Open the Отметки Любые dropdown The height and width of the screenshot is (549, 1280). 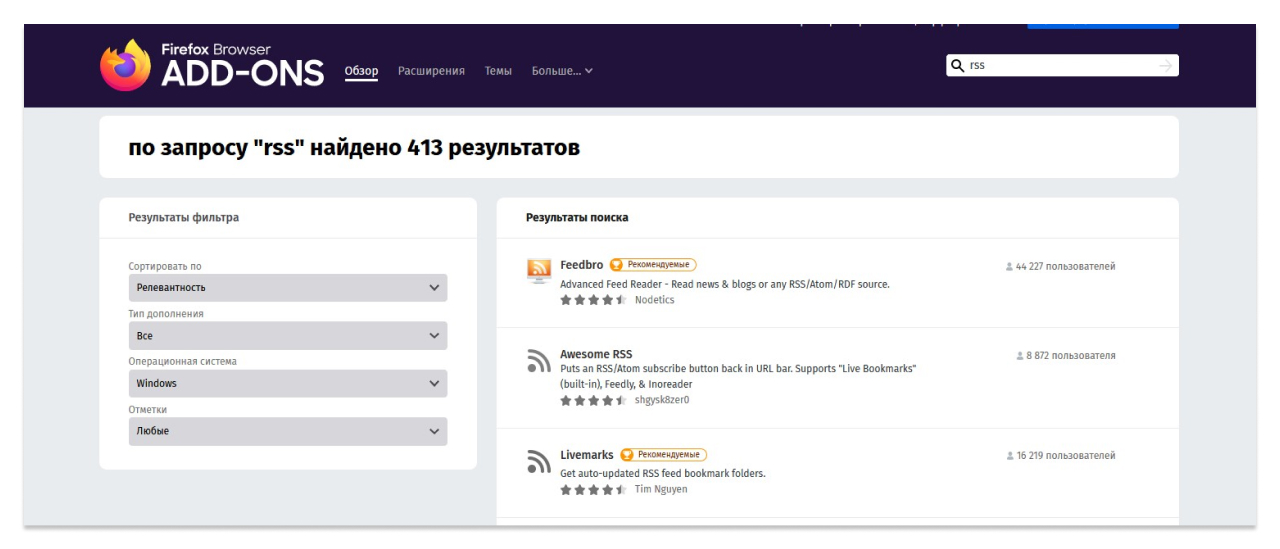(287, 432)
